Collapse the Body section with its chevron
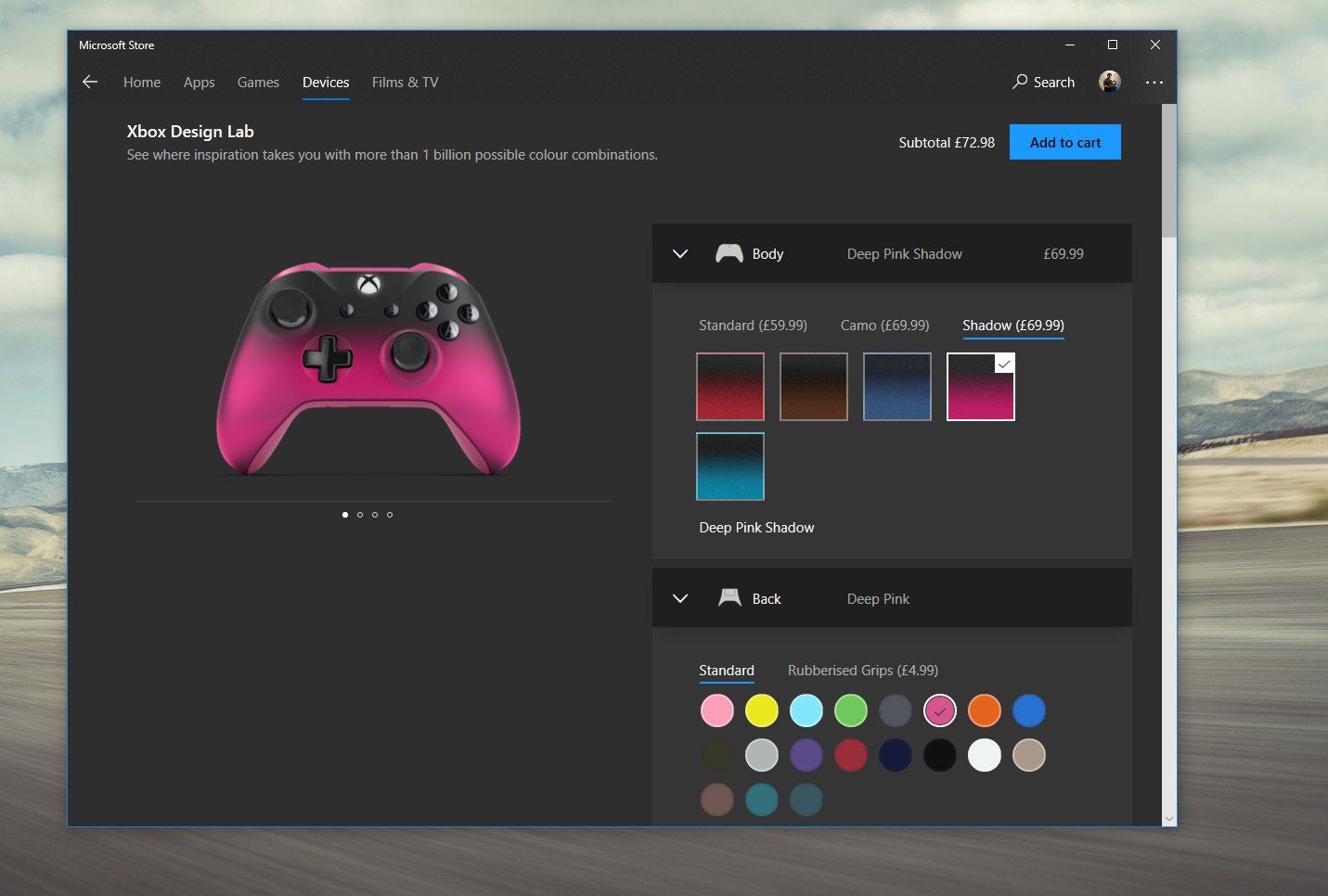Viewport: 1328px width, 896px height. pos(680,253)
